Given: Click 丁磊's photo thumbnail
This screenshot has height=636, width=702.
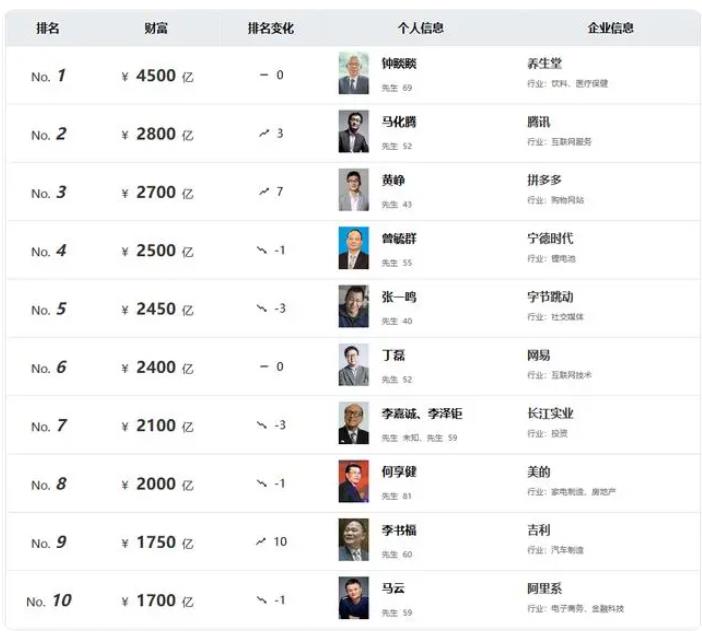Looking at the screenshot, I should pyautogui.click(x=354, y=365).
